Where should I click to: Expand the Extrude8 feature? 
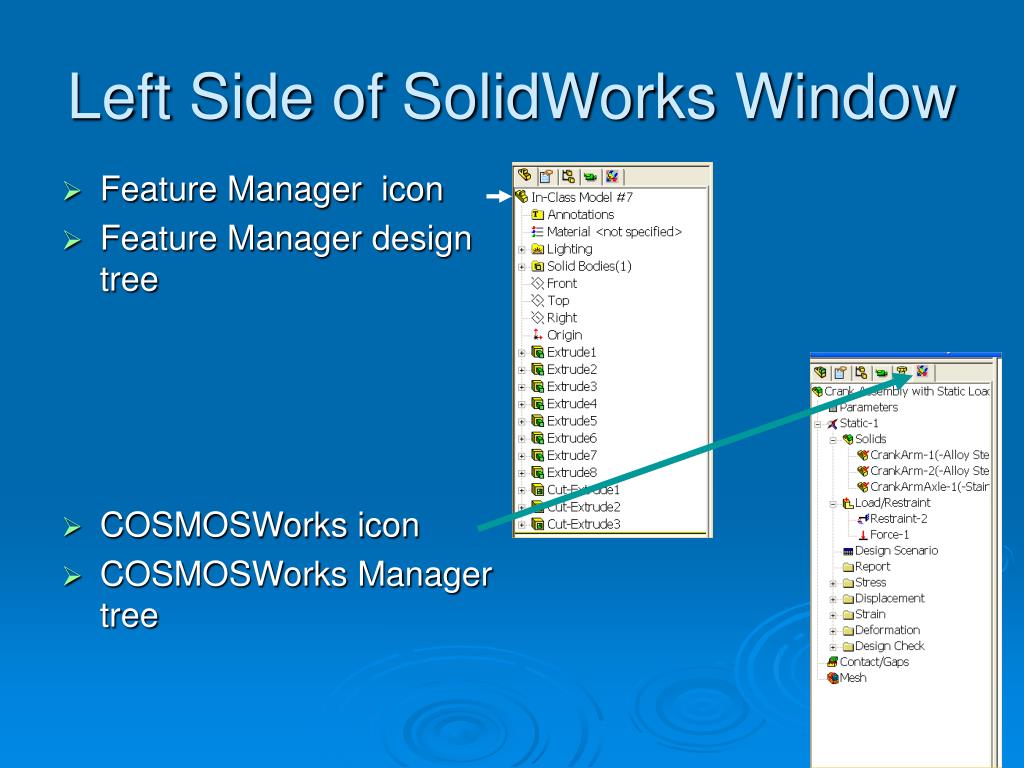522,473
